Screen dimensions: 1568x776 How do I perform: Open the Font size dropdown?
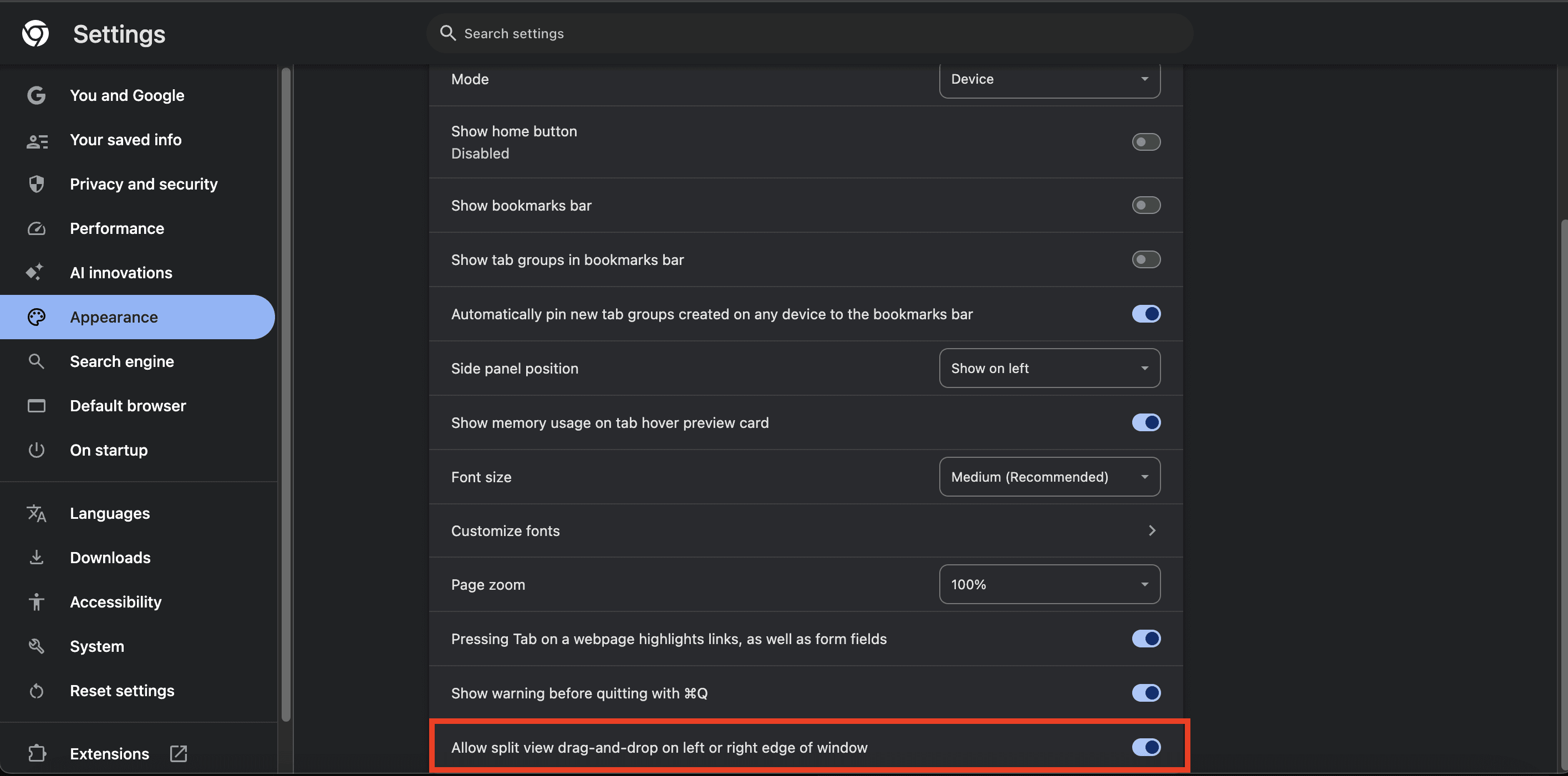[x=1050, y=477]
